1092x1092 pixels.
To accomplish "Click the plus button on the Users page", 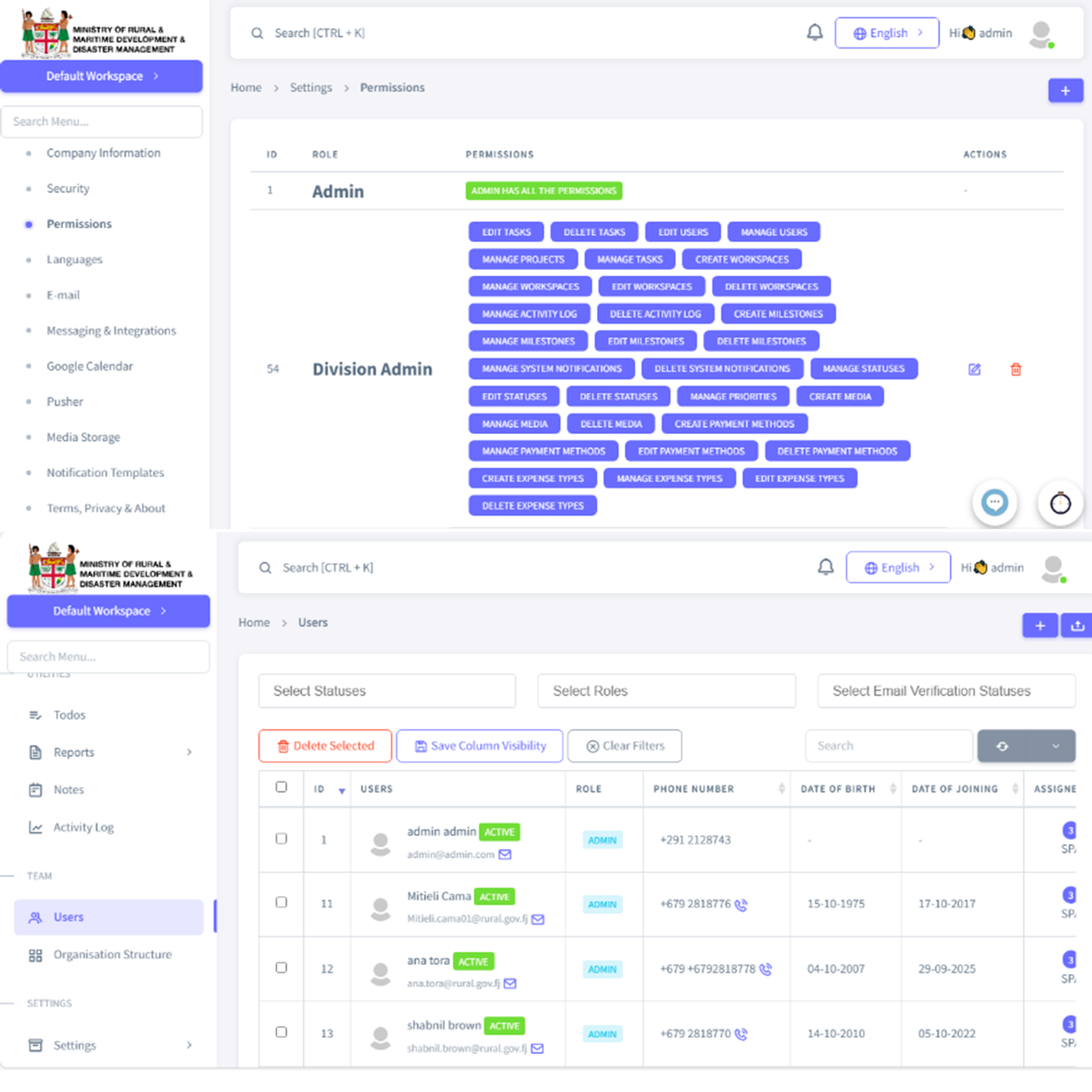I will click(1040, 625).
